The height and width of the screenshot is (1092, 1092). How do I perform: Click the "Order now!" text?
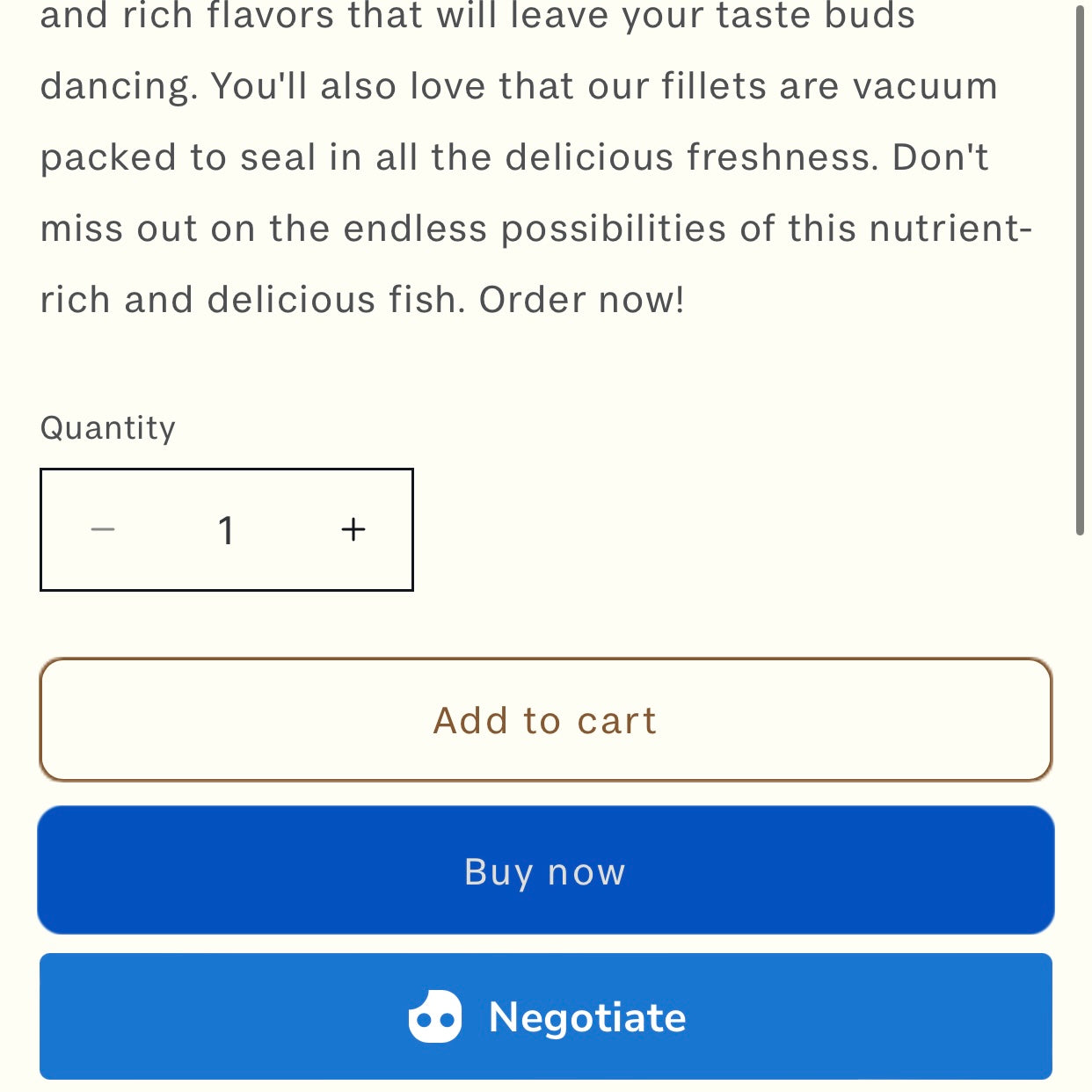(581, 300)
